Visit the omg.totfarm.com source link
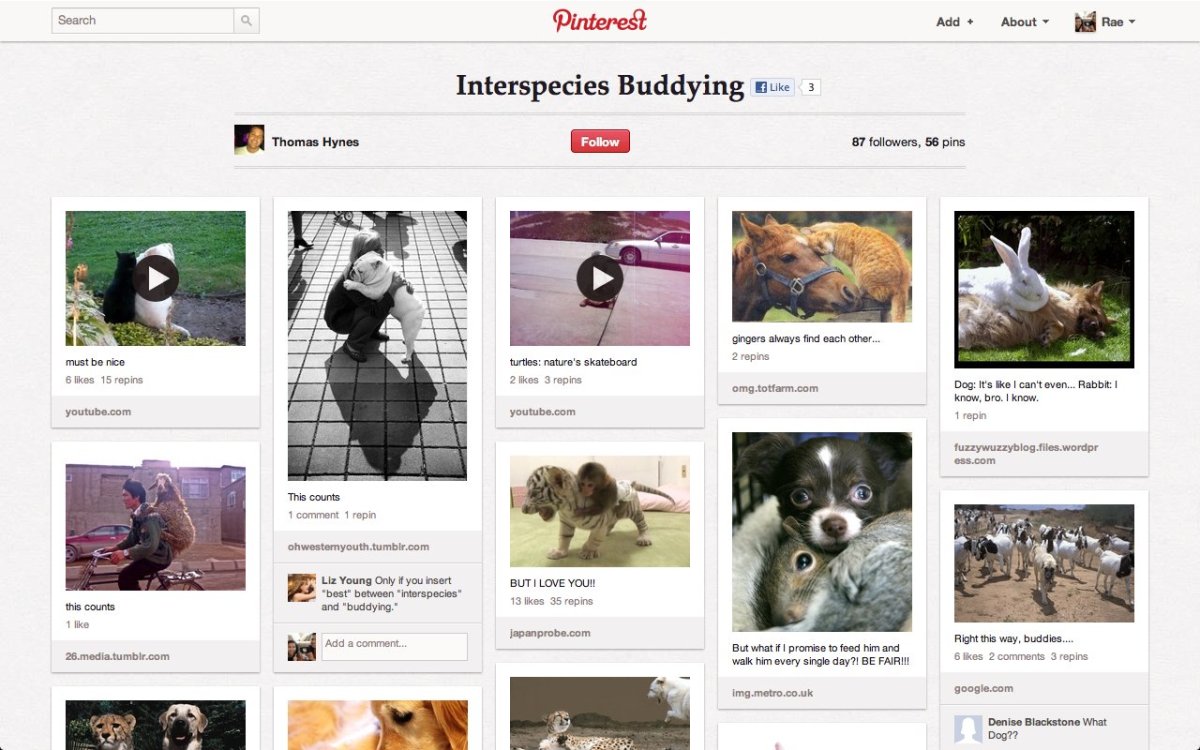Image resolution: width=1200 pixels, height=750 pixels. (x=775, y=388)
